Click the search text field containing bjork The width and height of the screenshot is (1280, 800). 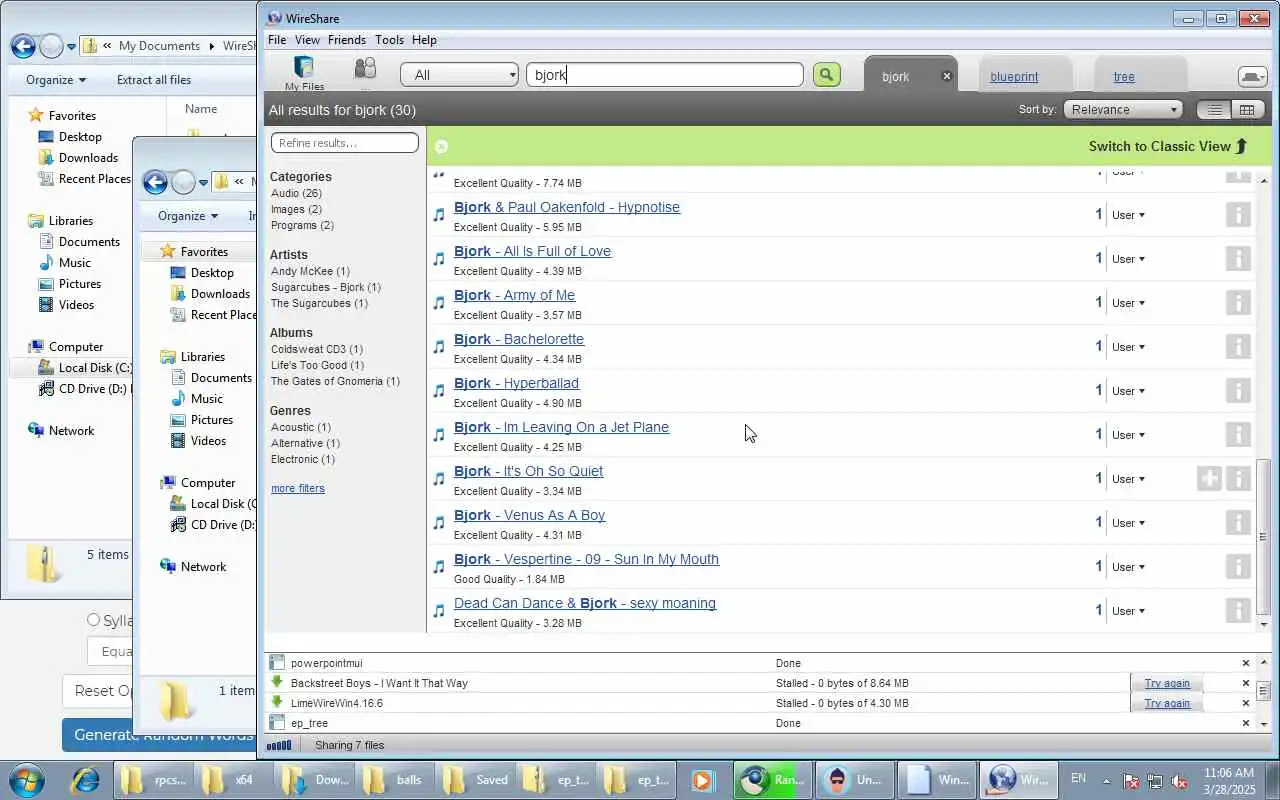(665, 75)
